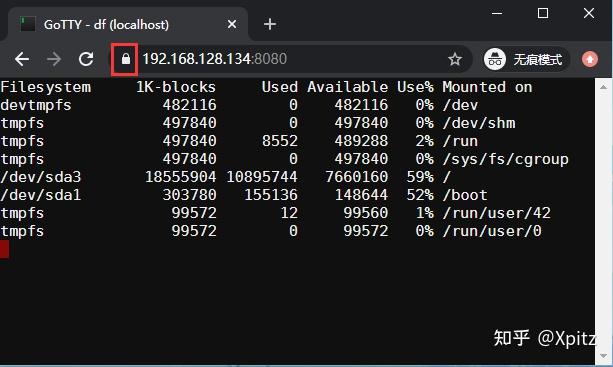Click the '/boot' mount point
Image resolution: width=613 pixels, height=367 pixels.
[x=465, y=195]
